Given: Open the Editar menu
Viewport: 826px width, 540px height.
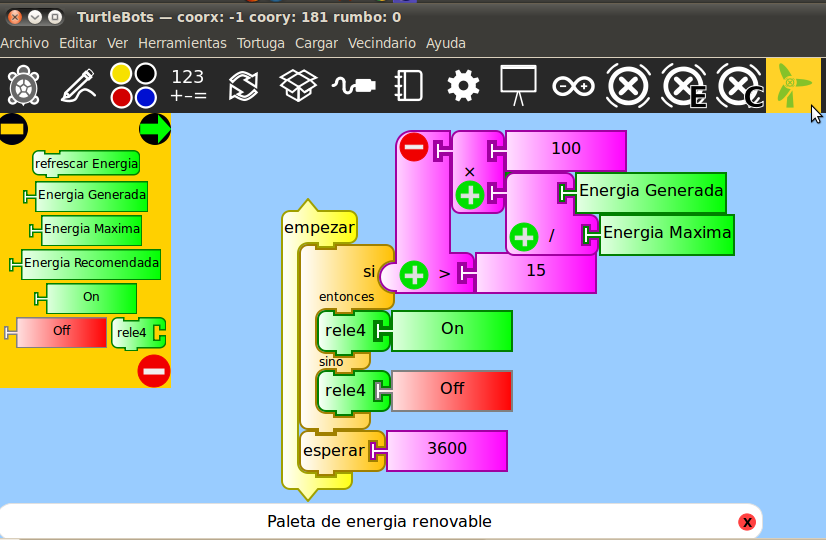Looking at the screenshot, I should coord(78,43).
